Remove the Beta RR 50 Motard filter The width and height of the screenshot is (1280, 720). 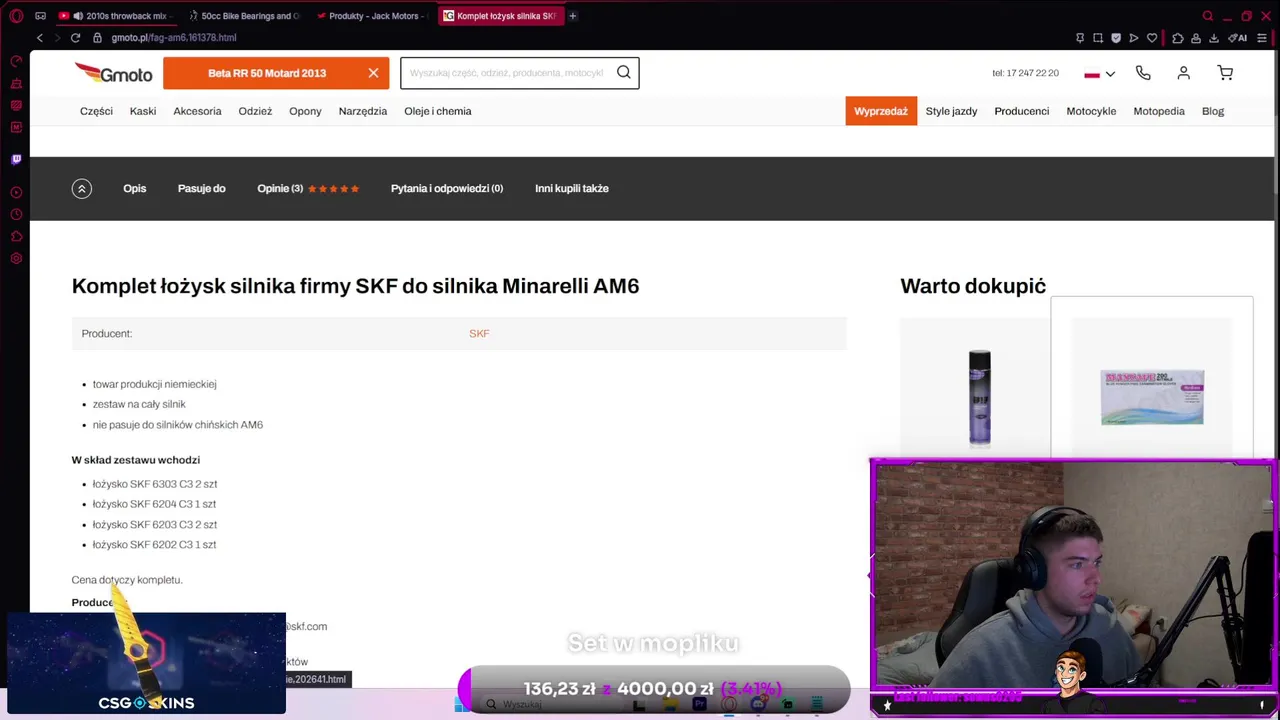[373, 73]
